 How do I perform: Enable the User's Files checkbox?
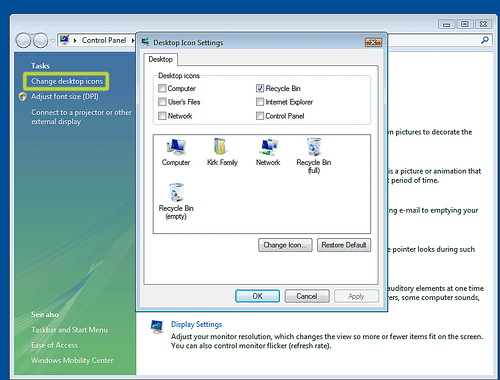pos(162,102)
